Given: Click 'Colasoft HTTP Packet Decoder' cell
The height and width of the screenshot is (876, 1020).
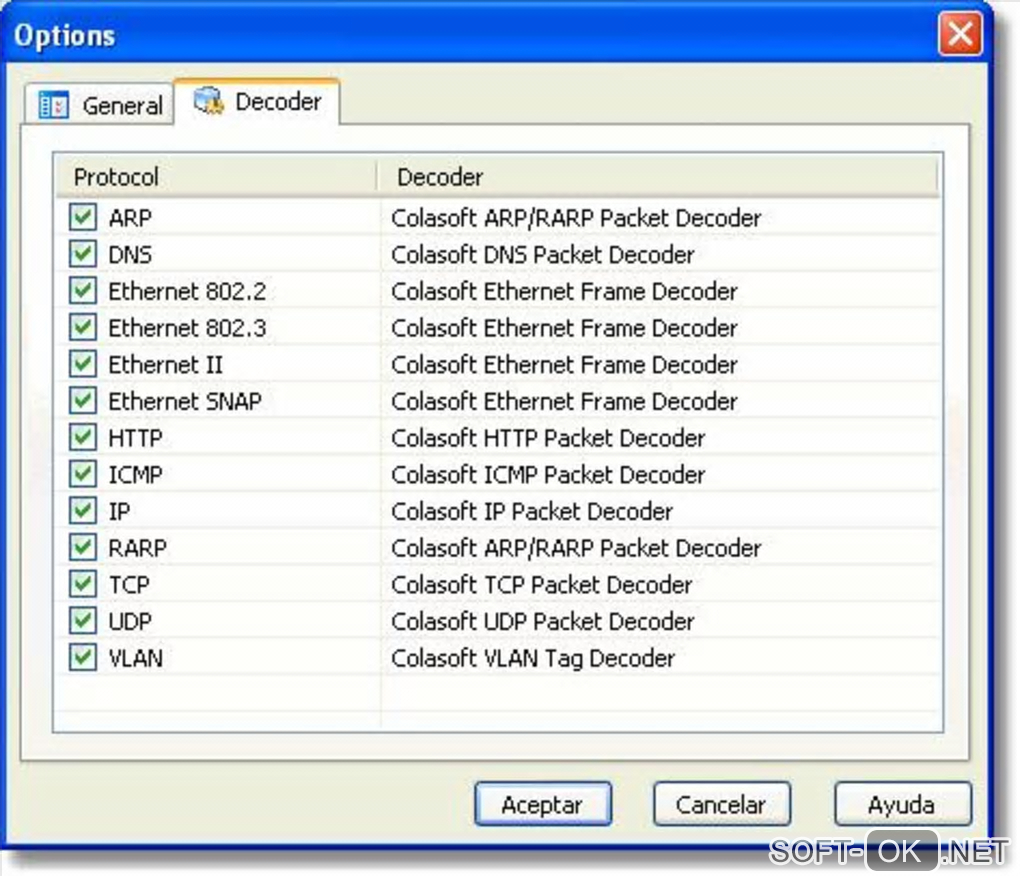Looking at the screenshot, I should coord(548,438).
